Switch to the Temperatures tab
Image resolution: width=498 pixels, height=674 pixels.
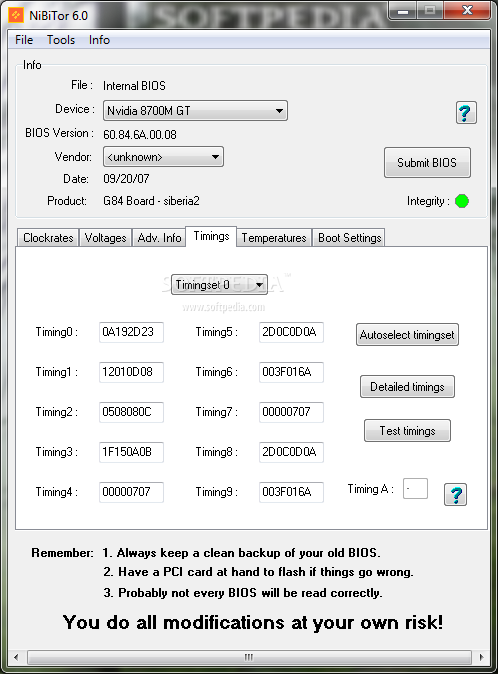pyautogui.click(x=274, y=238)
